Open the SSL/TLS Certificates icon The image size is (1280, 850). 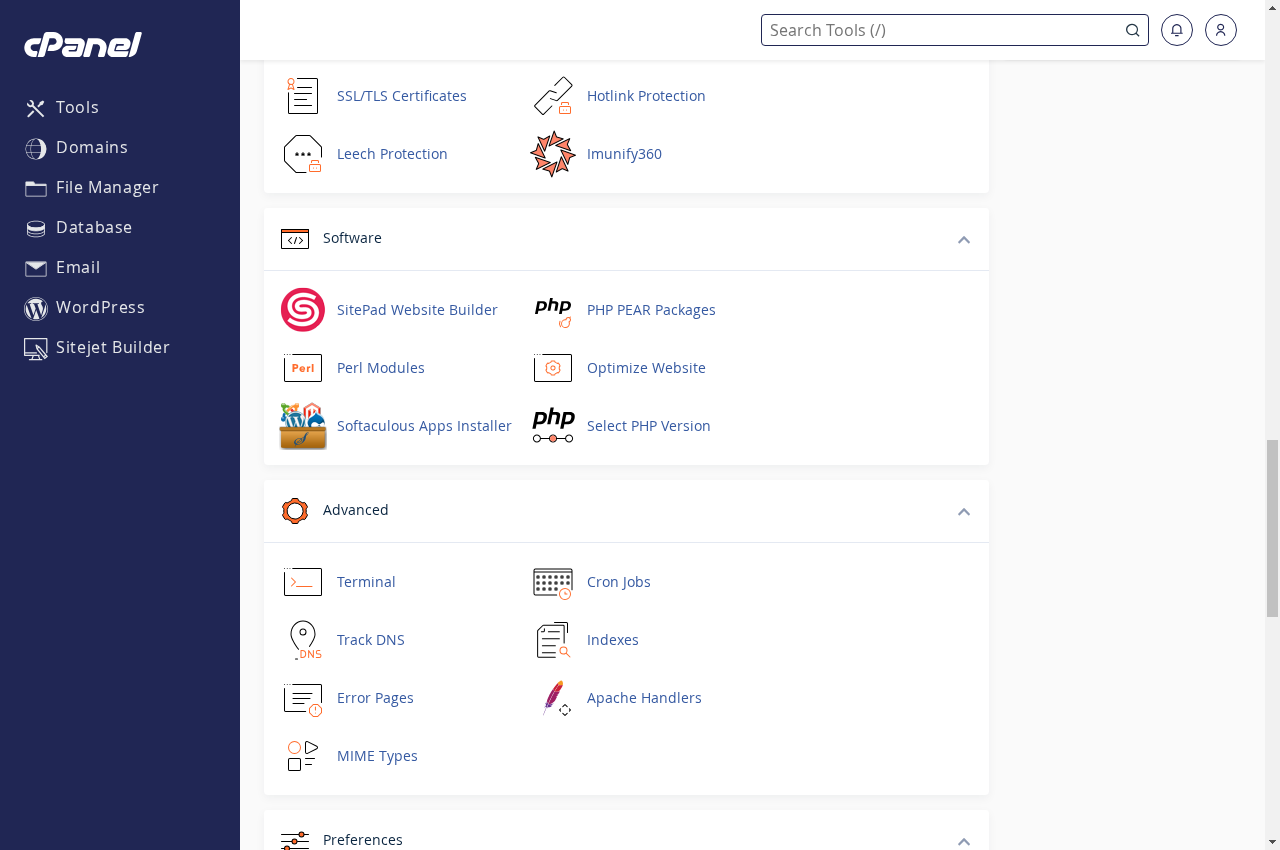tap(303, 96)
